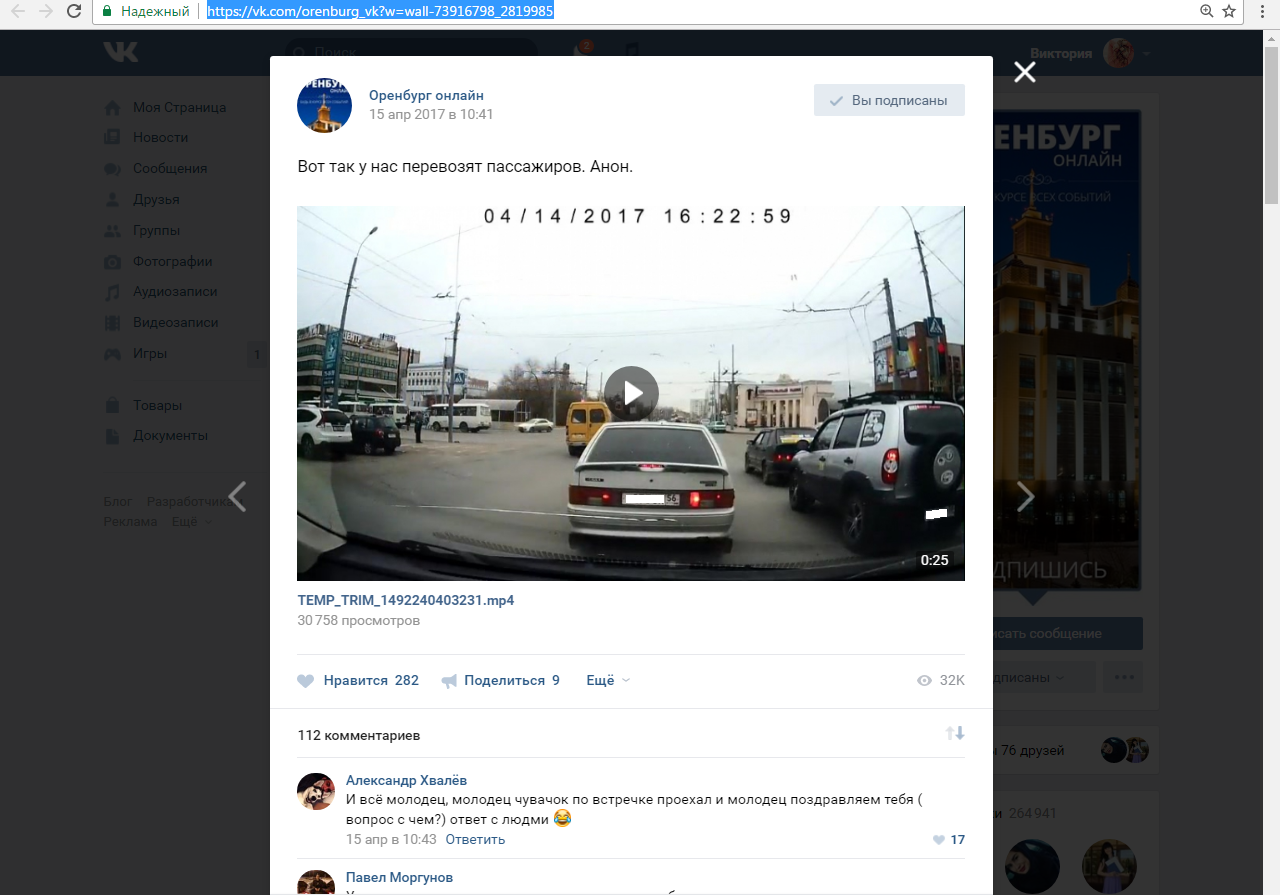Screen dimensions: 1280x895
Task: Close the post popup with the X icon
Action: [1024, 72]
